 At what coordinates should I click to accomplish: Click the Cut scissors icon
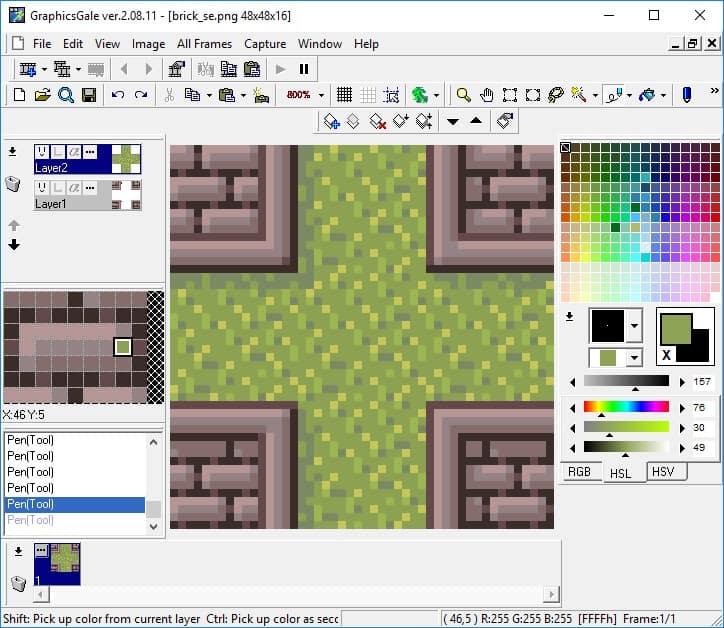(x=169, y=95)
